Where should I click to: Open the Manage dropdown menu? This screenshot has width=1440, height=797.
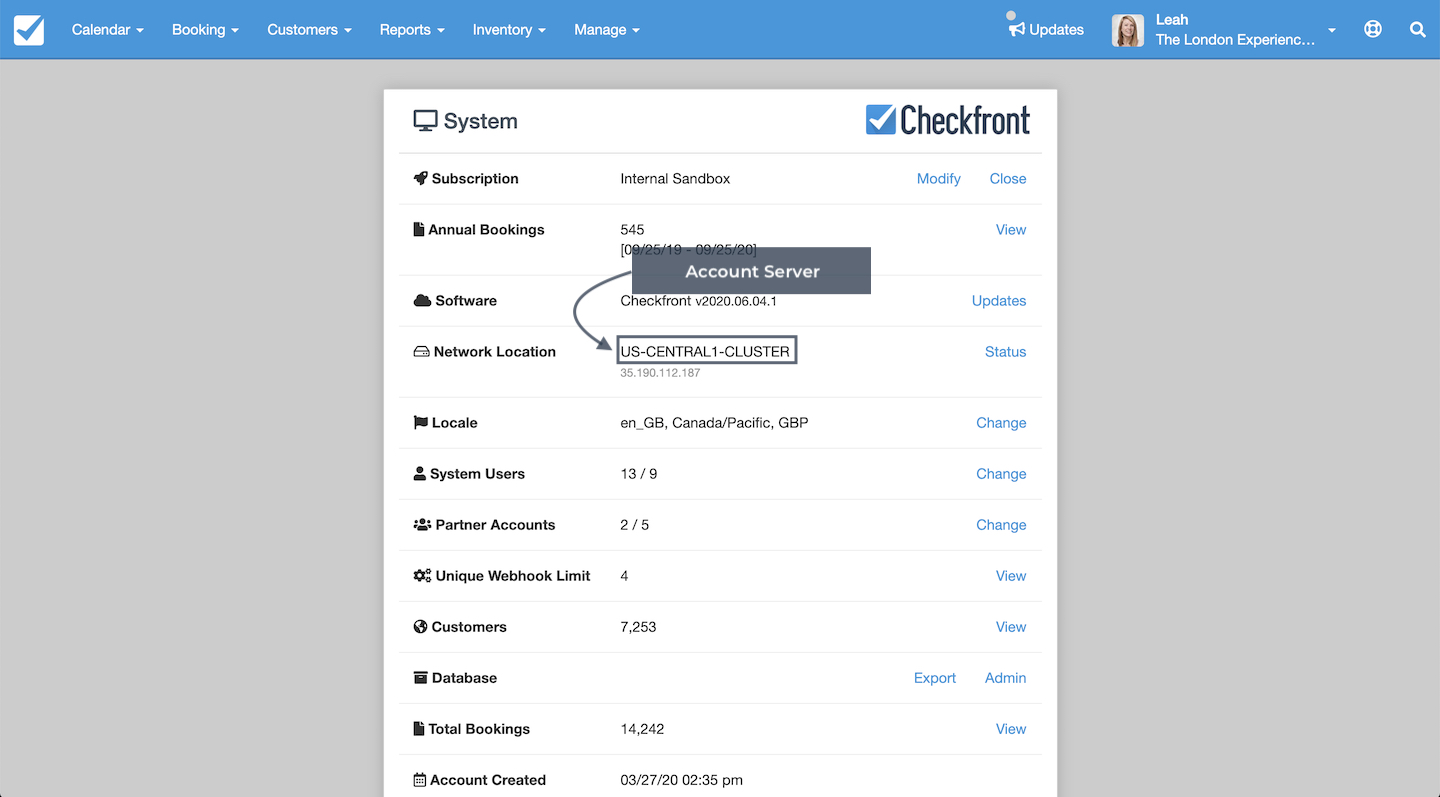pos(606,30)
